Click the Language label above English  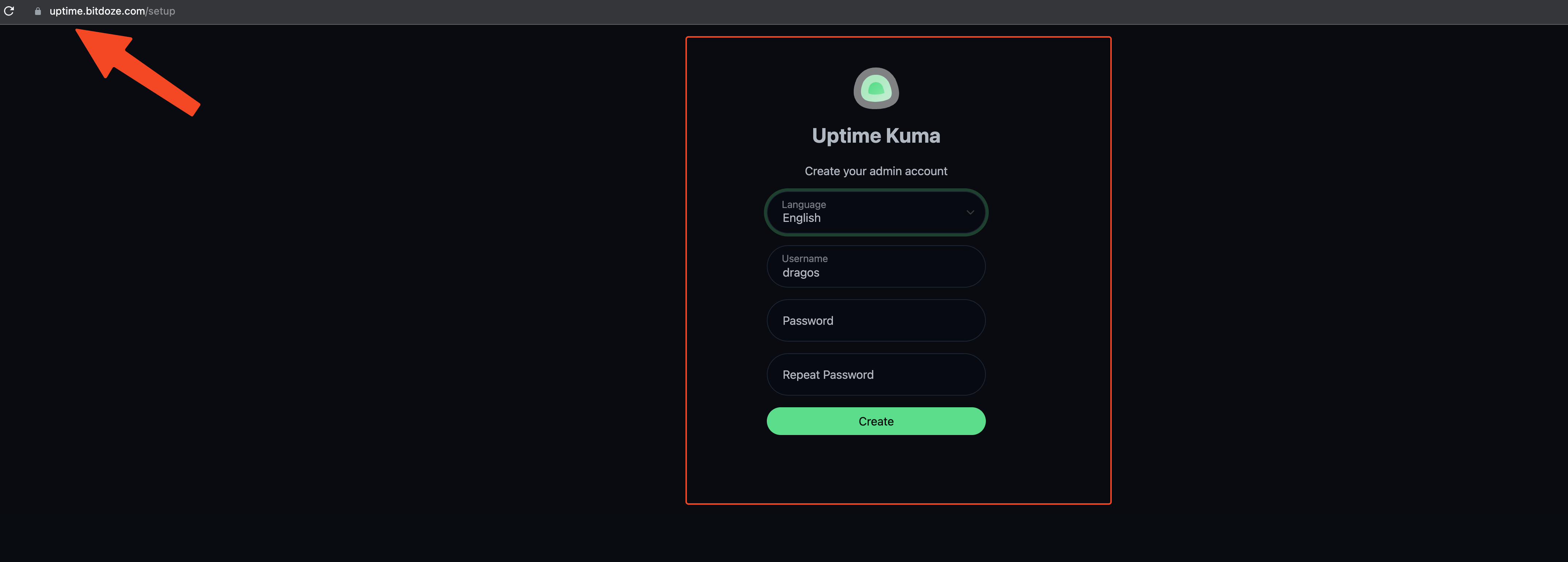[803, 204]
